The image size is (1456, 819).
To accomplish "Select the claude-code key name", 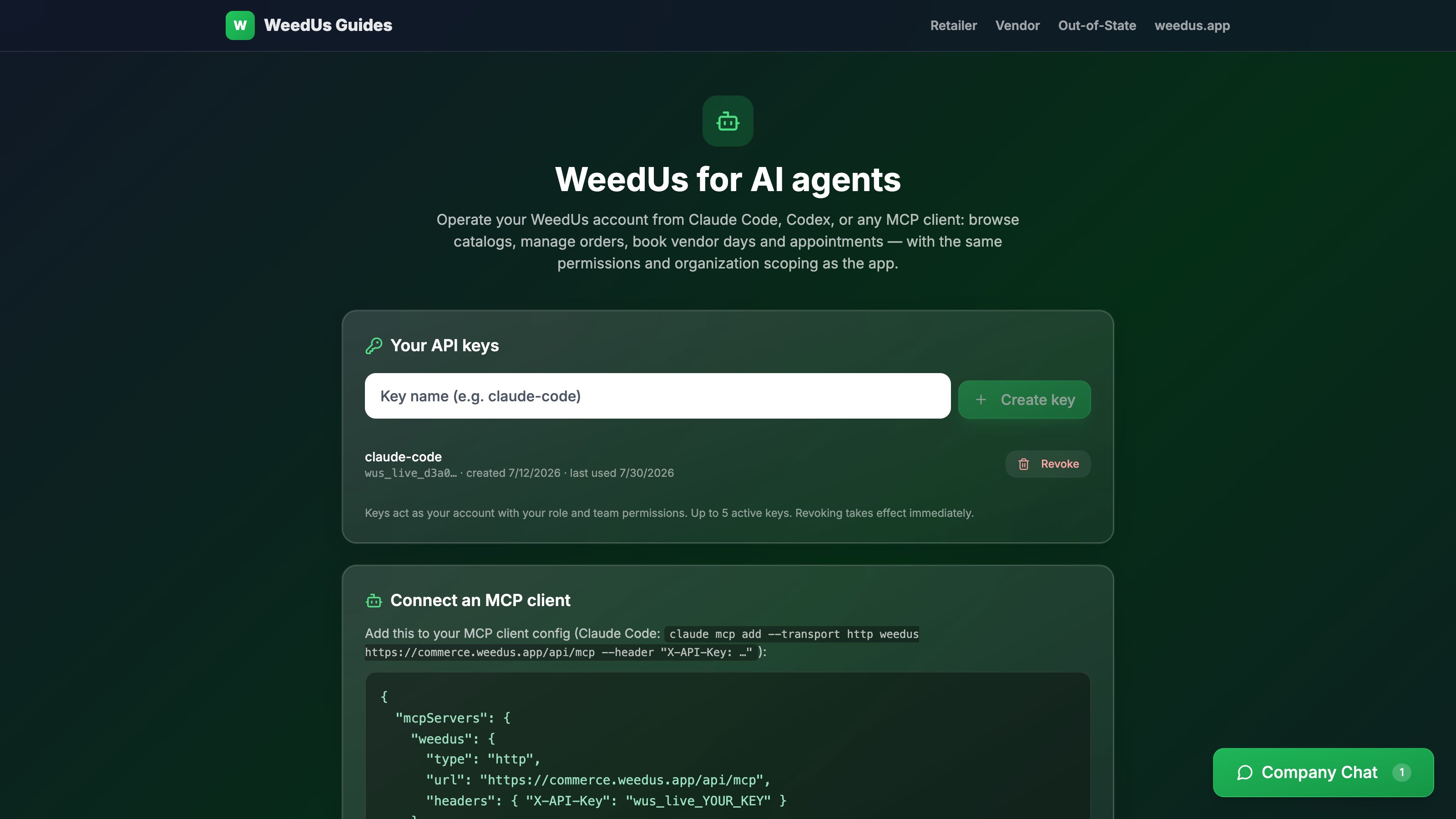I will point(403,457).
